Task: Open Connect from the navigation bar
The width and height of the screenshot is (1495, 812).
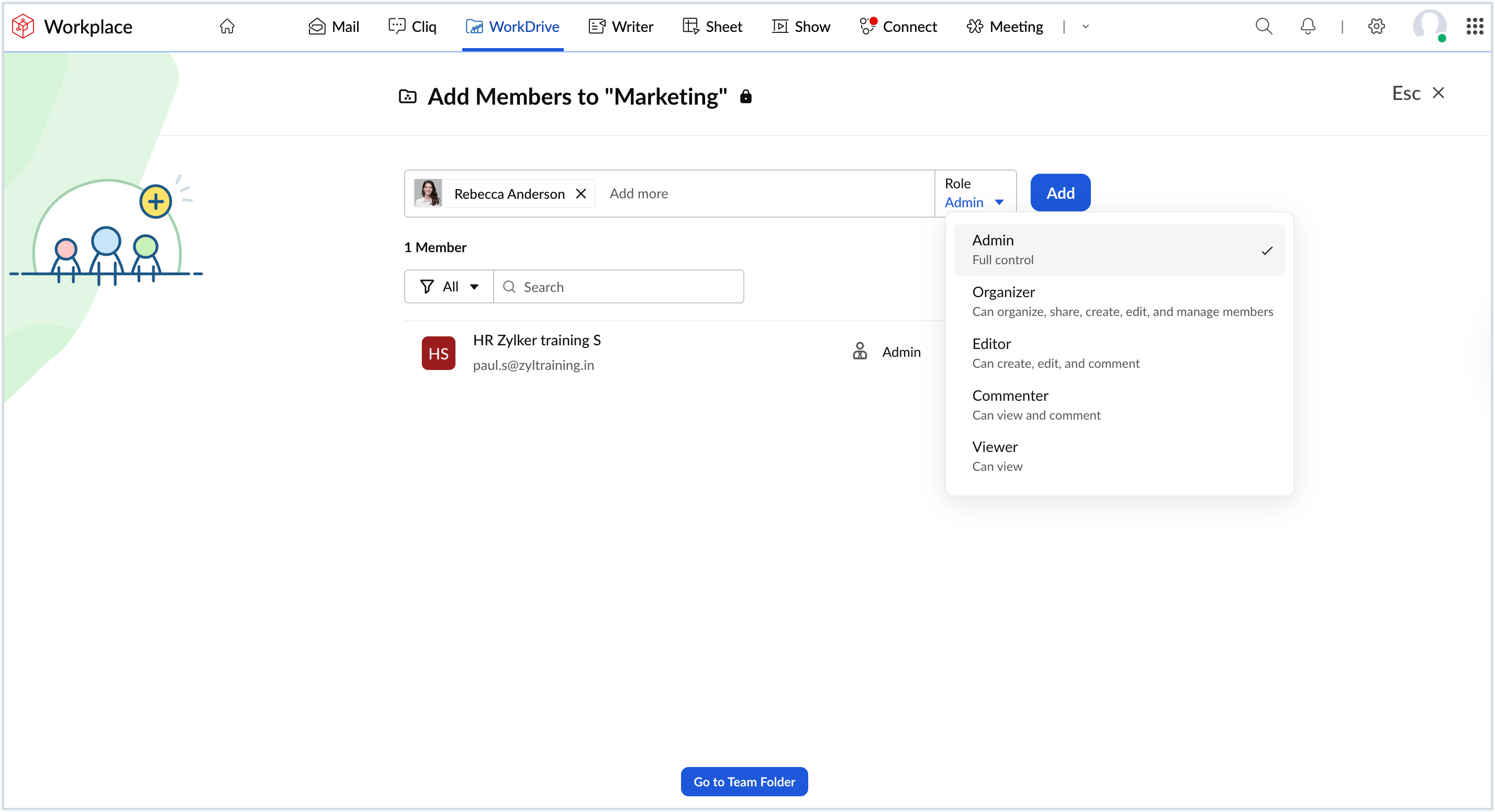Action: [898, 27]
